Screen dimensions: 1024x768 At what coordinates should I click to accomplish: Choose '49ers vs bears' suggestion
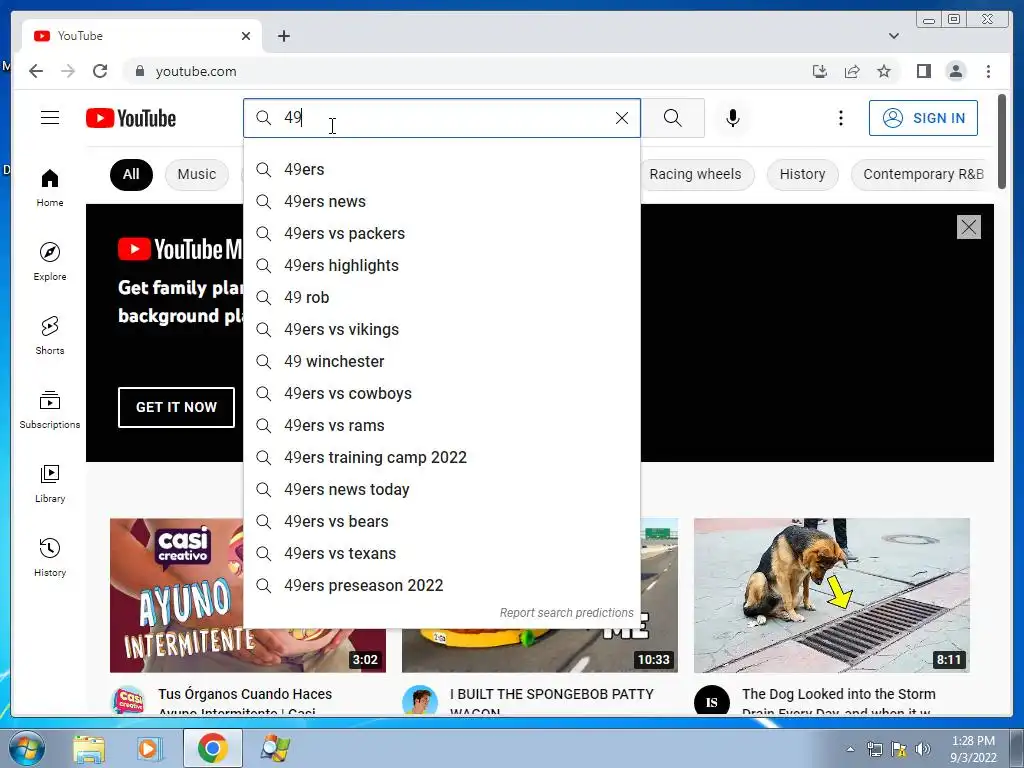(441, 522)
